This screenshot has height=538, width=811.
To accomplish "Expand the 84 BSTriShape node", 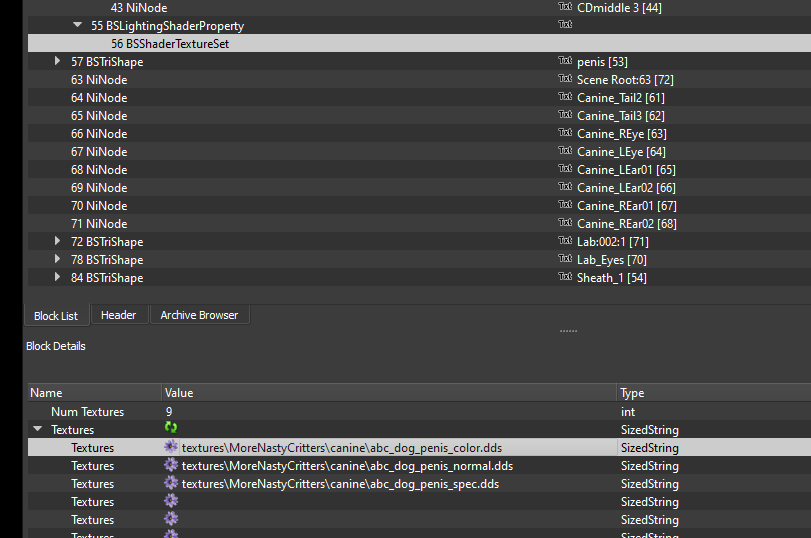I will 57,277.
